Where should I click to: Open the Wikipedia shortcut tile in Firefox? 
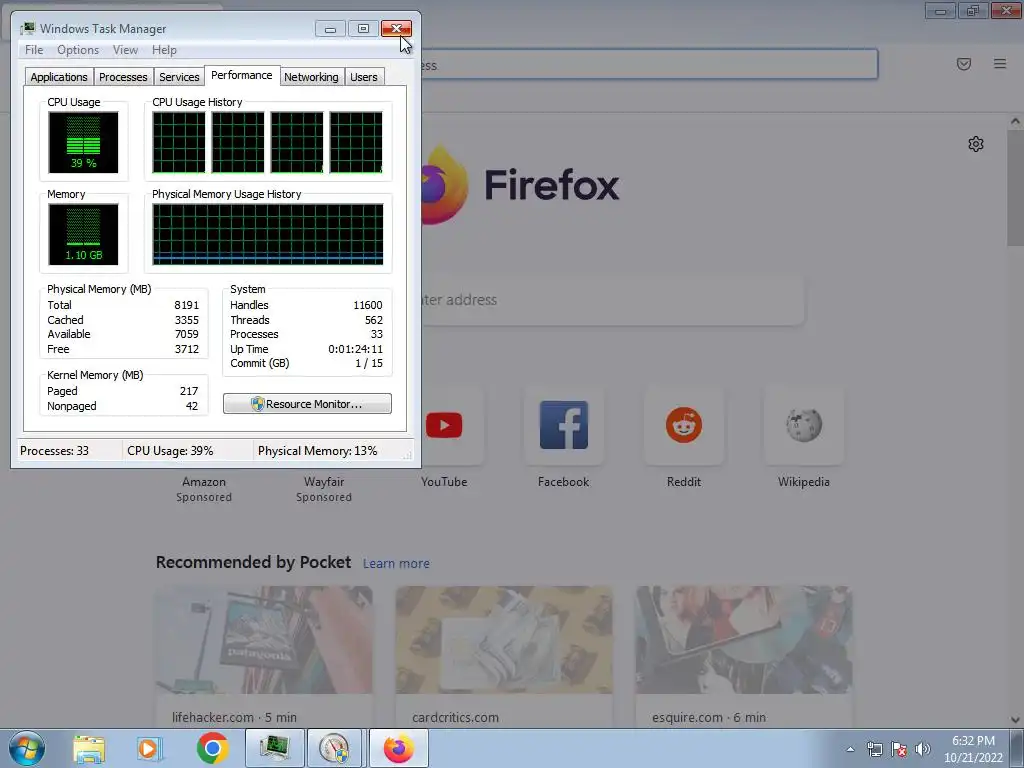point(804,425)
